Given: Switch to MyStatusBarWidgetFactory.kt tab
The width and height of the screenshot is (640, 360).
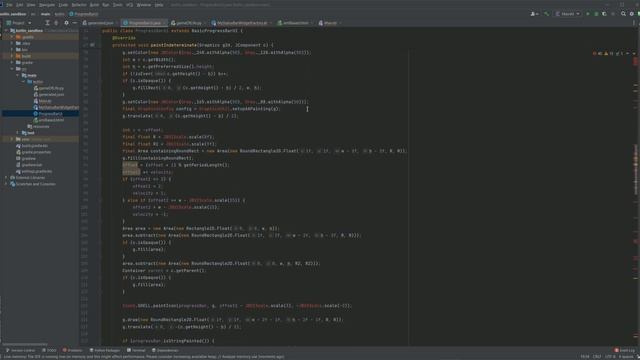Looking at the screenshot, I should (x=241, y=23).
